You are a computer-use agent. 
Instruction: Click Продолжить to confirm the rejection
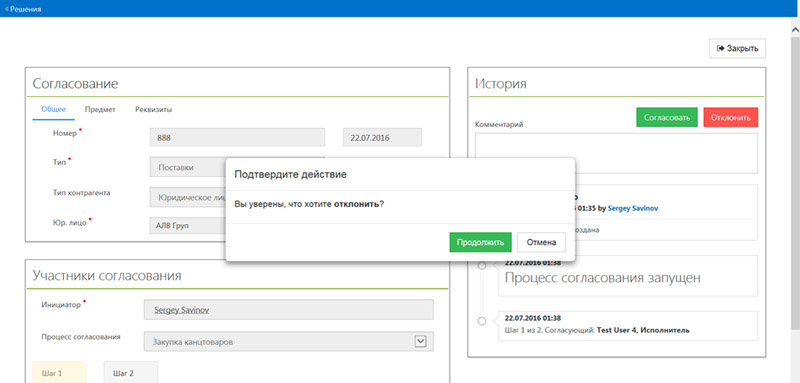pos(480,242)
